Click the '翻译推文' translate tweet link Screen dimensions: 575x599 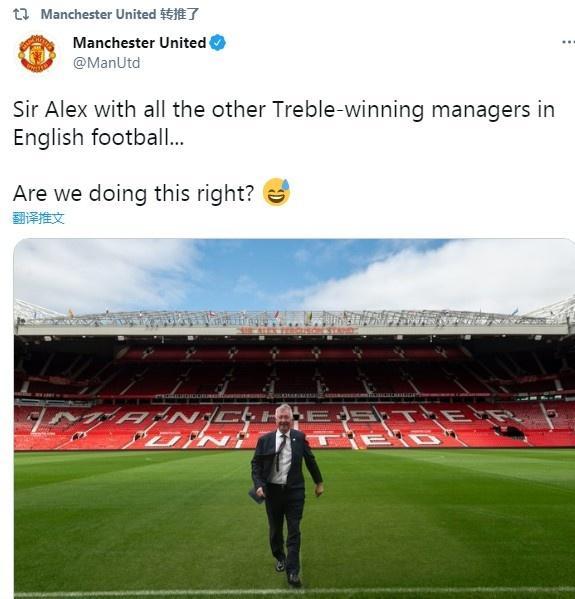pos(38,219)
